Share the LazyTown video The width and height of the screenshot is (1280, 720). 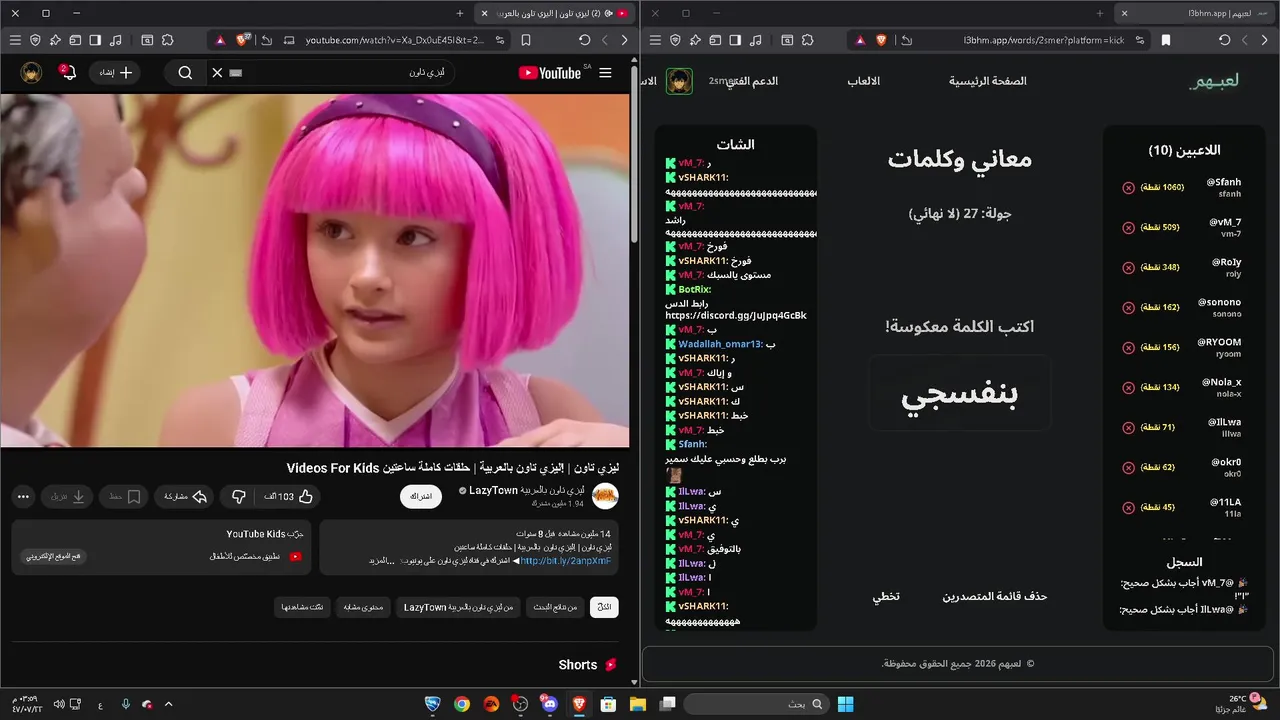click(185, 496)
